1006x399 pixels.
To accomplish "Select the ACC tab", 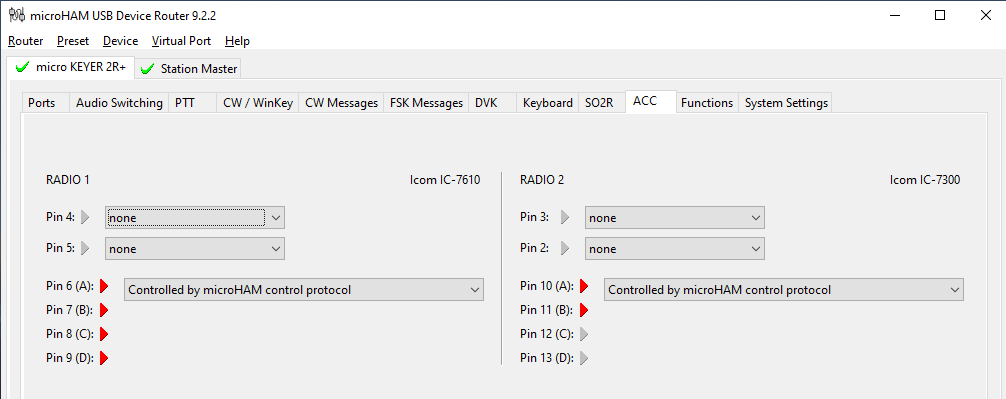I will [x=650, y=101].
